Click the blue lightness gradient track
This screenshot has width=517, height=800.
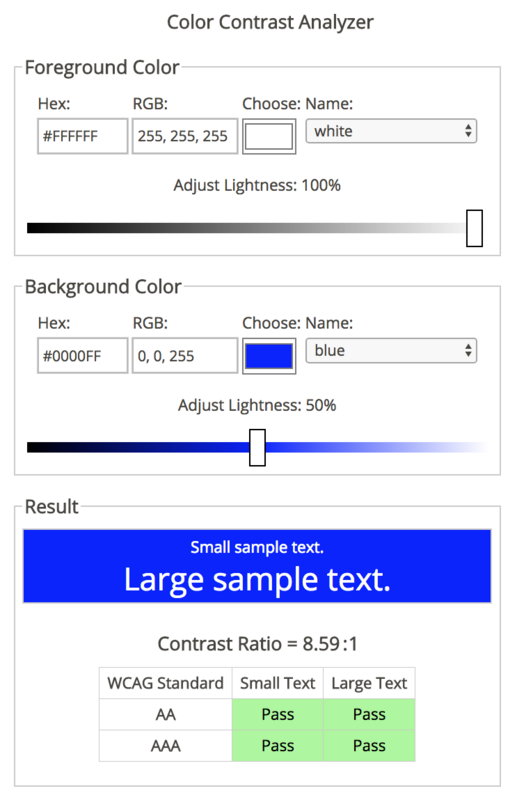tap(257, 447)
